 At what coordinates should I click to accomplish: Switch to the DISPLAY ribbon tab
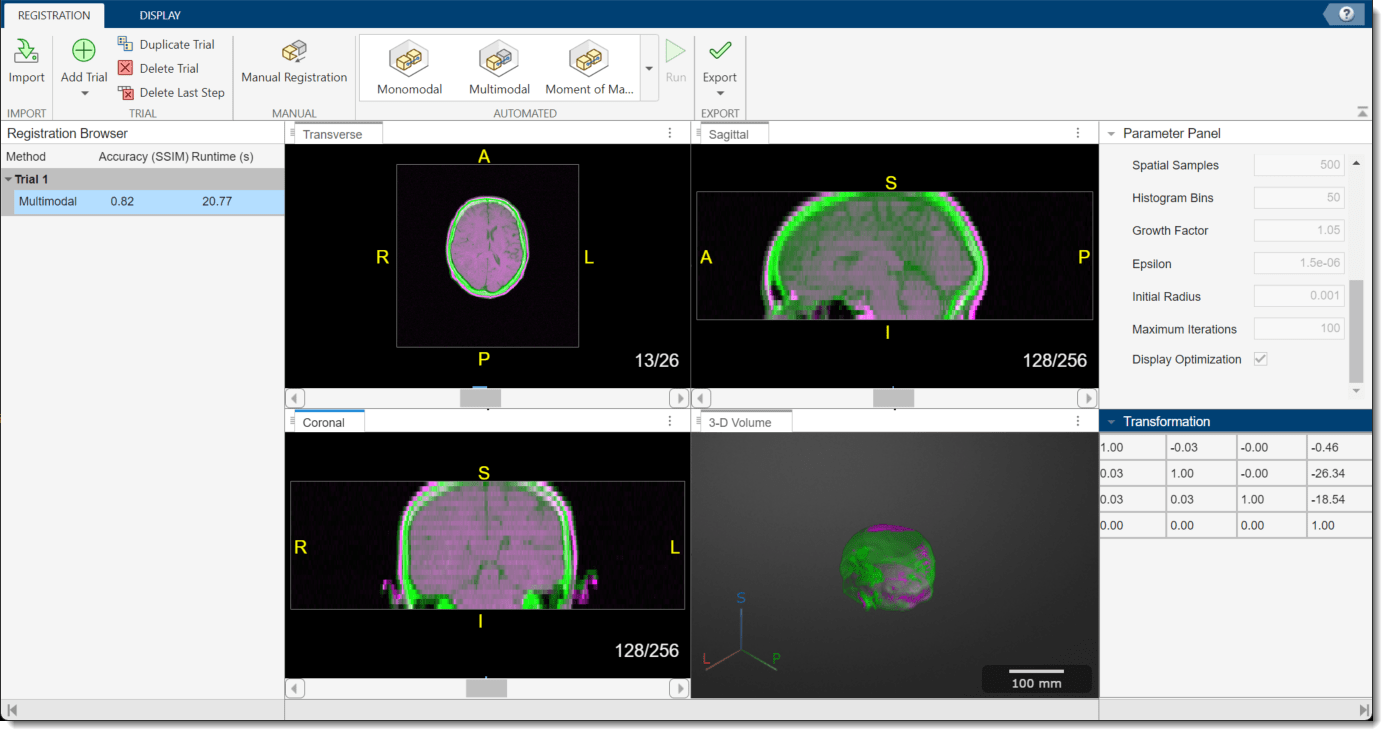(x=160, y=15)
